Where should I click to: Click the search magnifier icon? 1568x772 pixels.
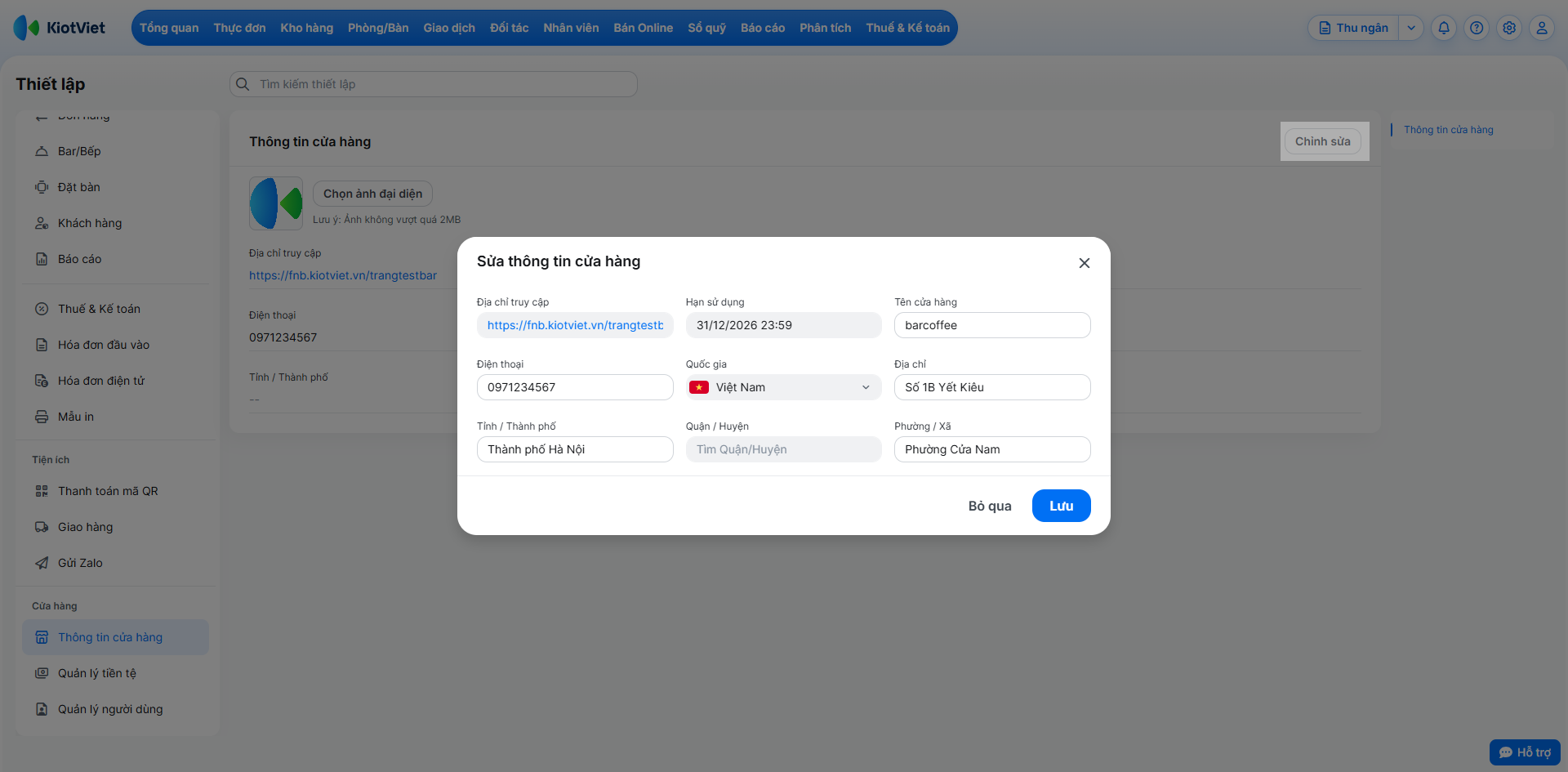(243, 84)
